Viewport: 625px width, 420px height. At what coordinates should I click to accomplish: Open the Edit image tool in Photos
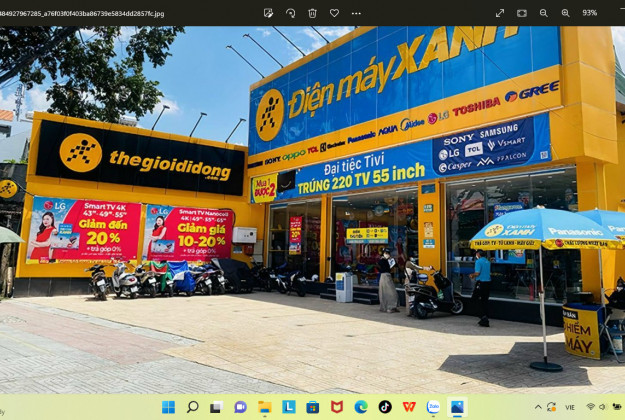[268, 13]
